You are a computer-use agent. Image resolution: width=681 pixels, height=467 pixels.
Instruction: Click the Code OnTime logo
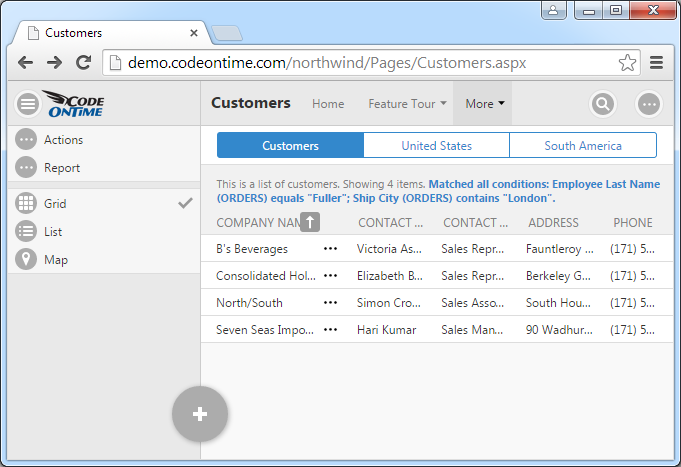[x=74, y=104]
